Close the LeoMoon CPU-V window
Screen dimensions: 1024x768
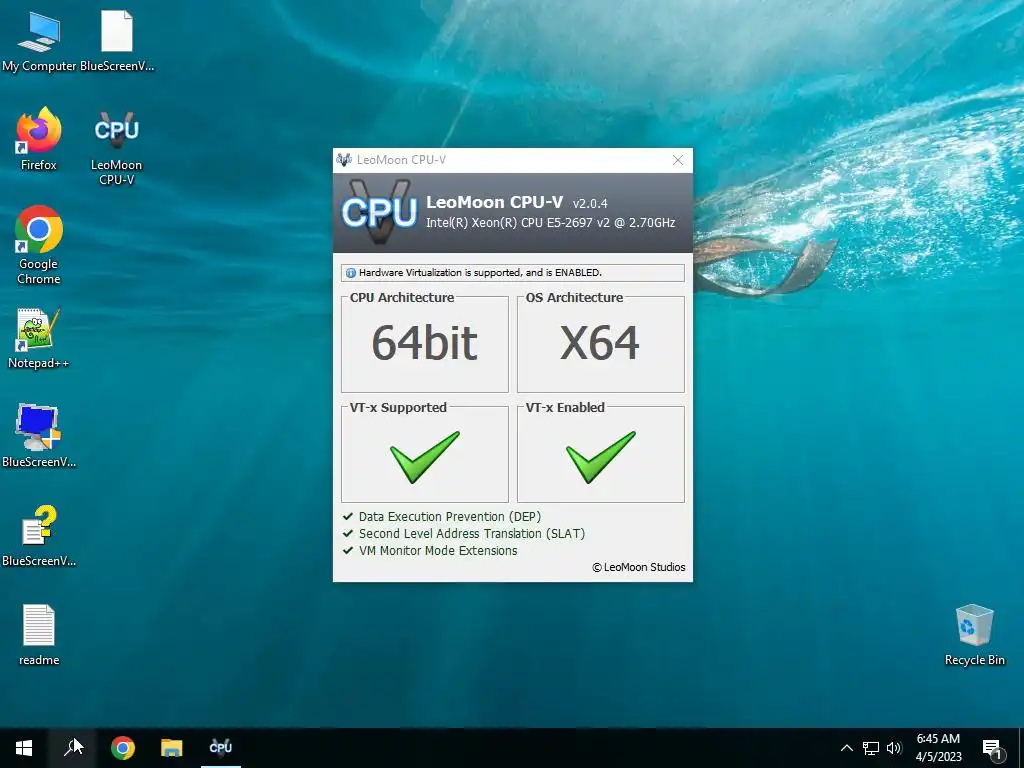[678, 160]
